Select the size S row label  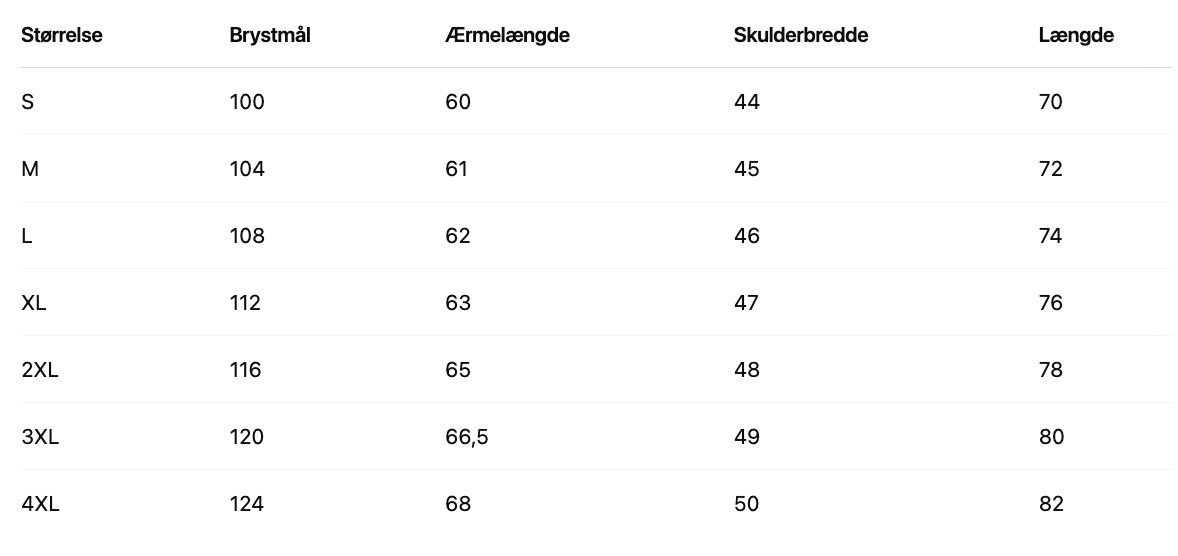(x=28, y=102)
